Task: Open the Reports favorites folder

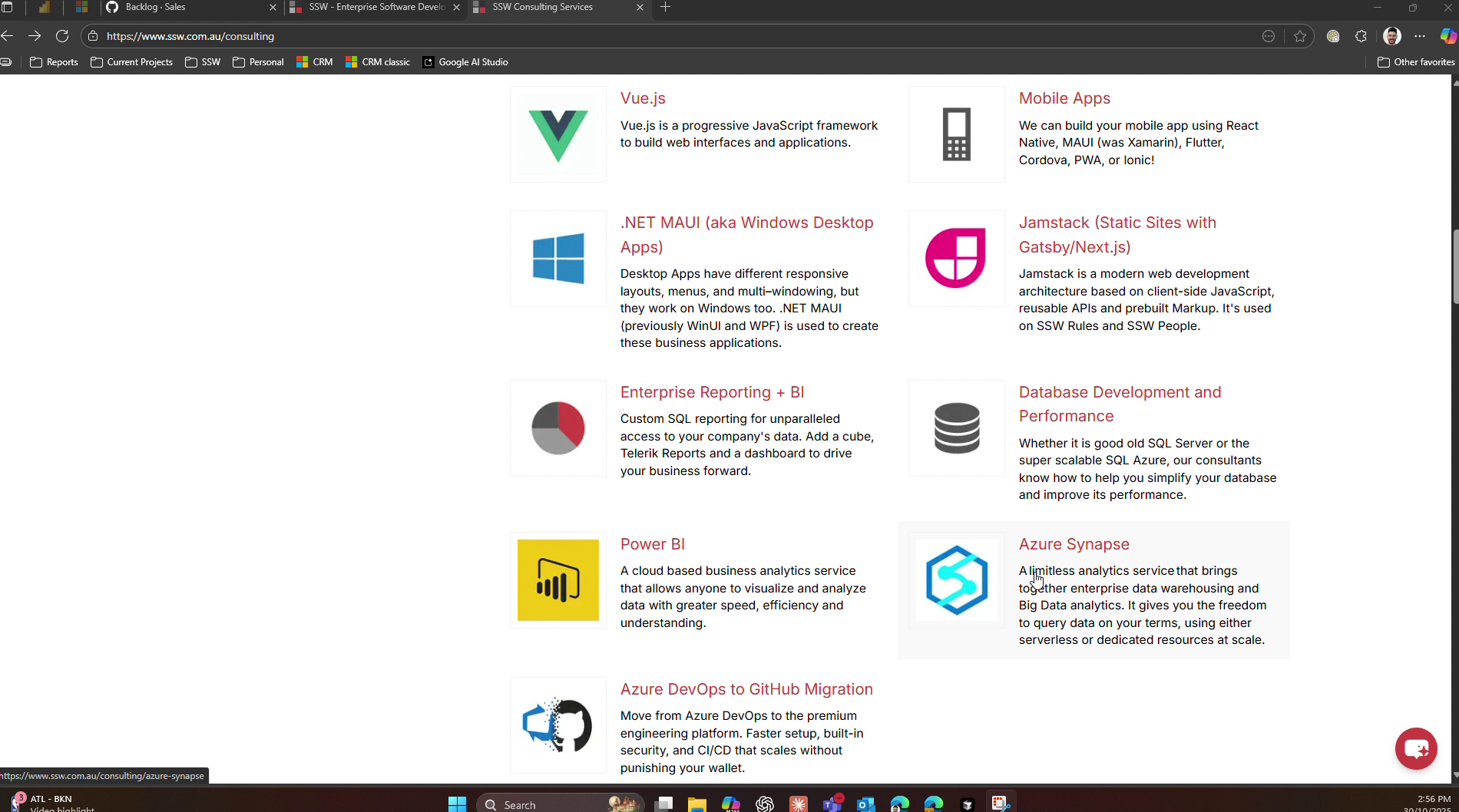Action: coord(54,62)
